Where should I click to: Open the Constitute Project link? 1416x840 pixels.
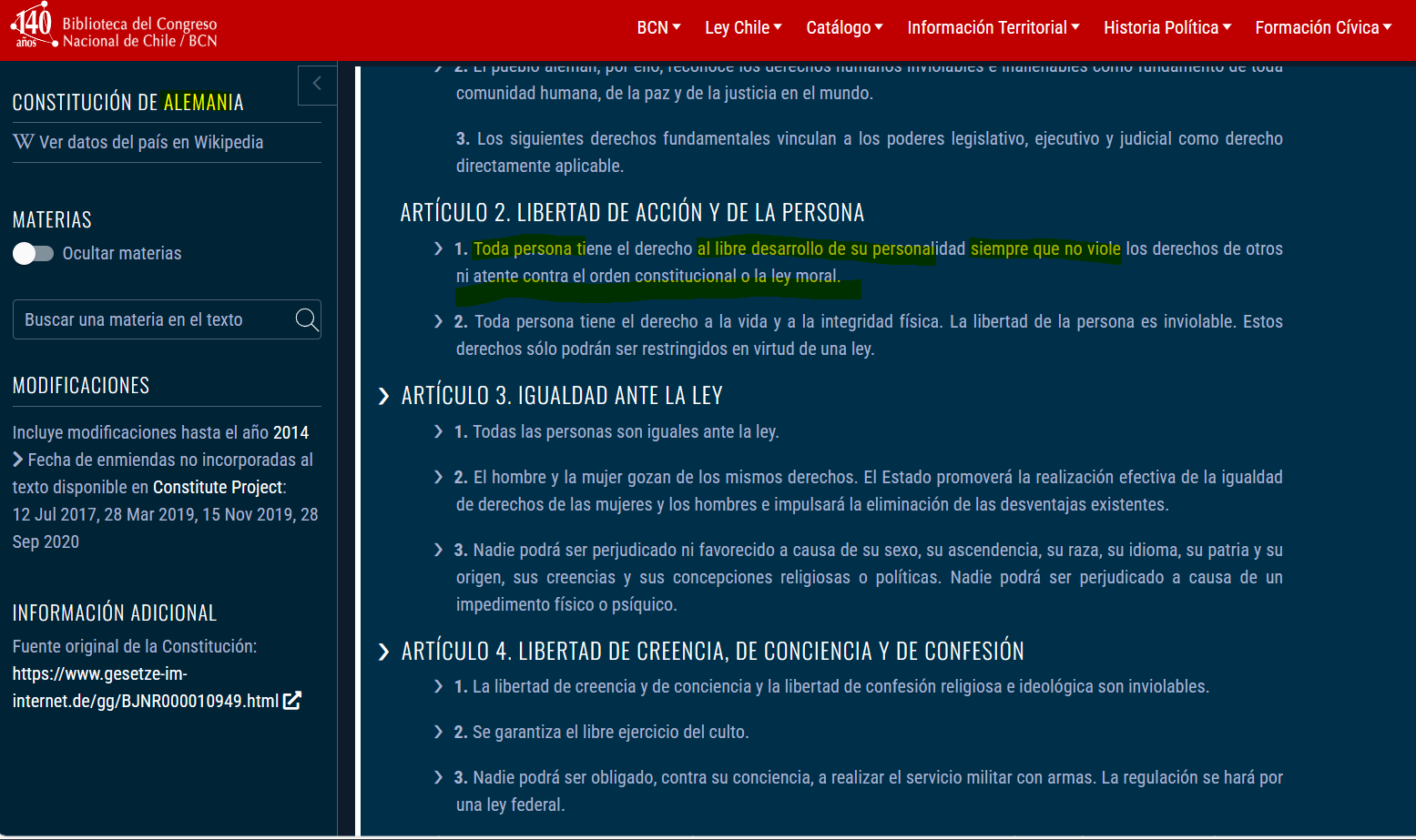[218, 487]
